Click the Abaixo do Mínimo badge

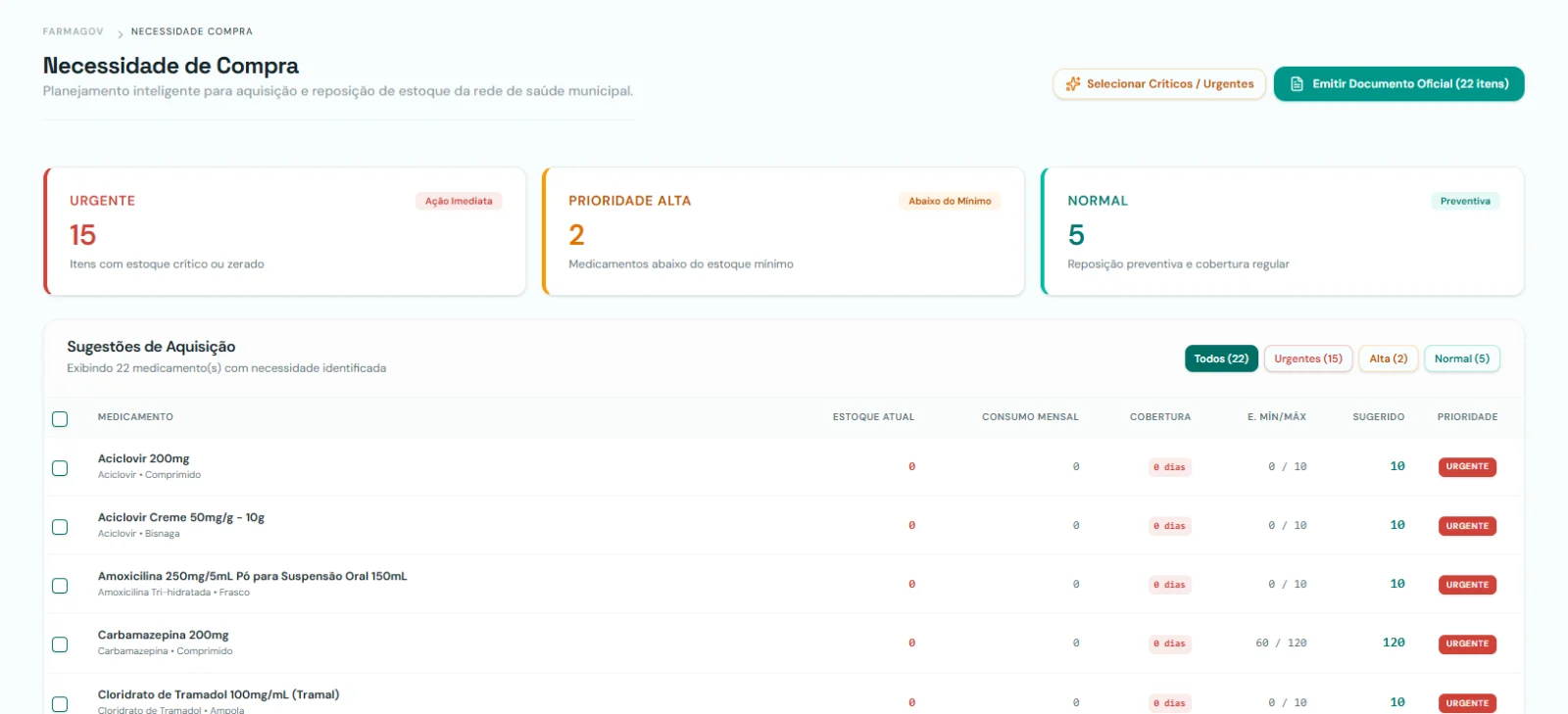click(950, 201)
